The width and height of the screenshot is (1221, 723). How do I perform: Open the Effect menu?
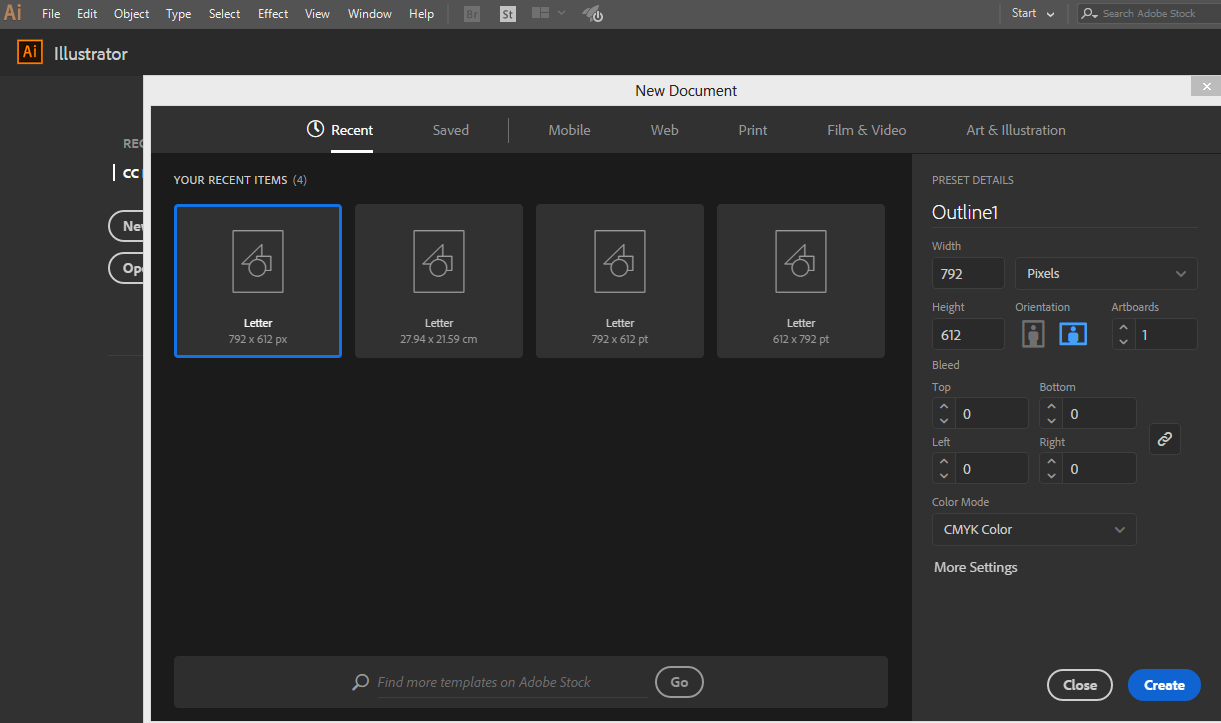coord(273,14)
